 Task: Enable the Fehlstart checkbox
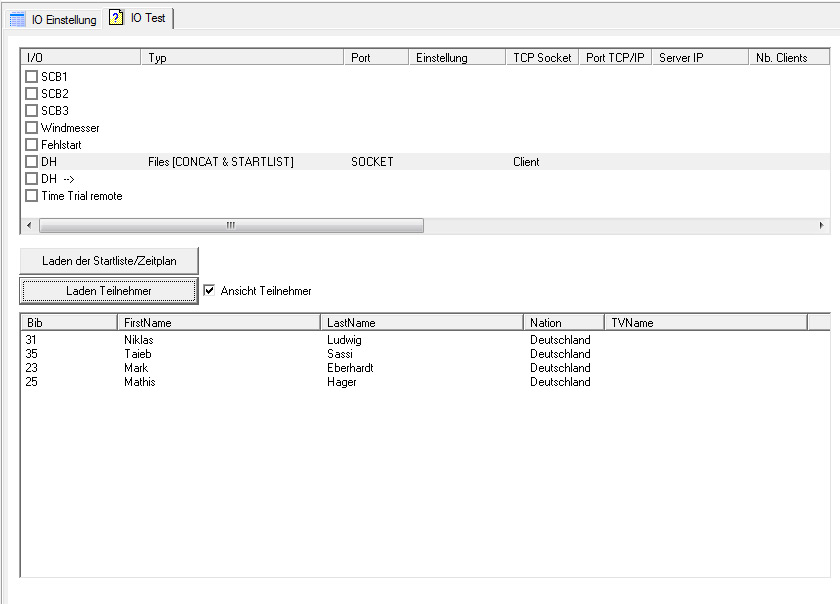pos(32,145)
